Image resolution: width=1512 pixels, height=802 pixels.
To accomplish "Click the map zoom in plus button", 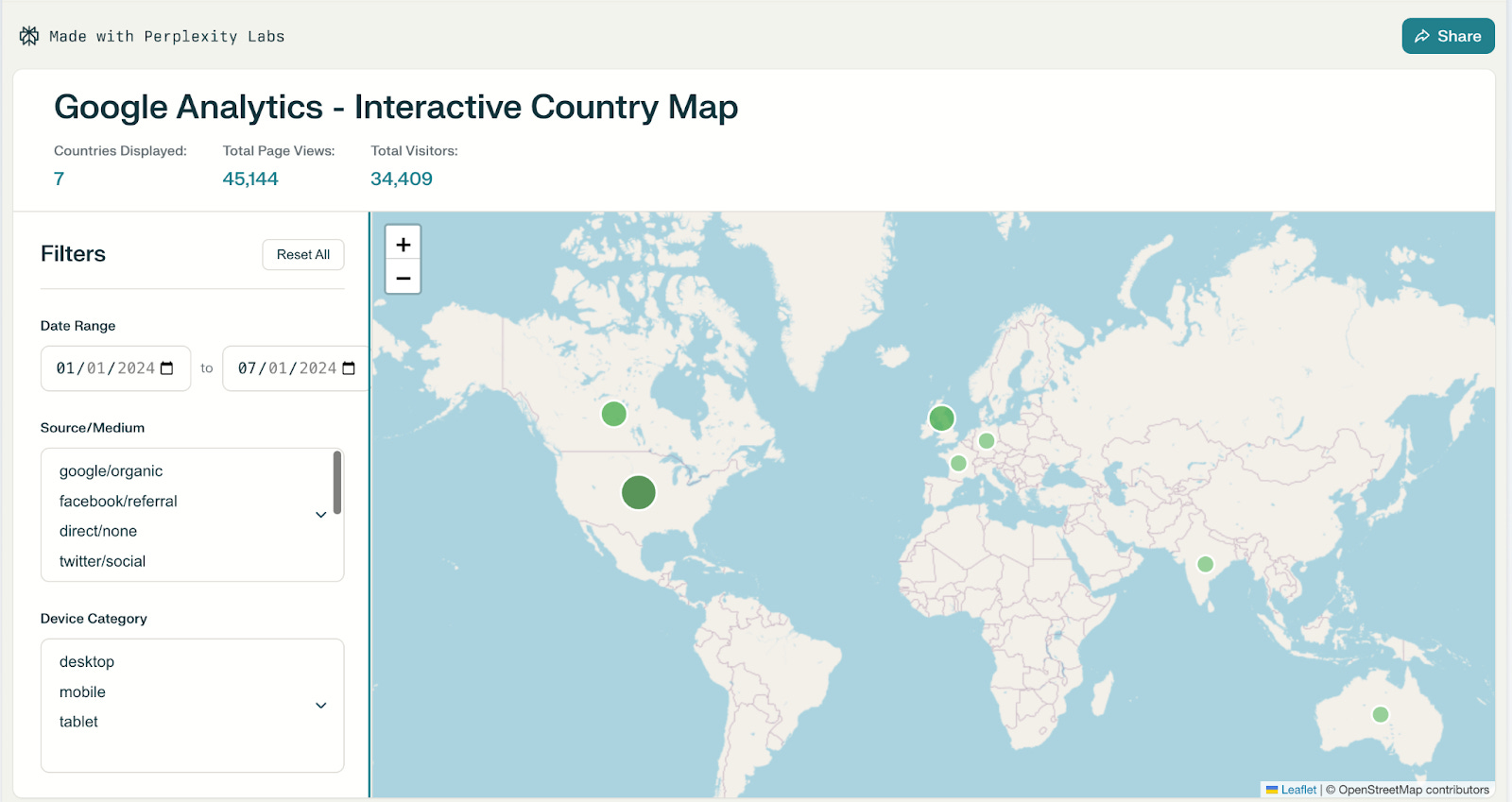I will pyautogui.click(x=404, y=244).
